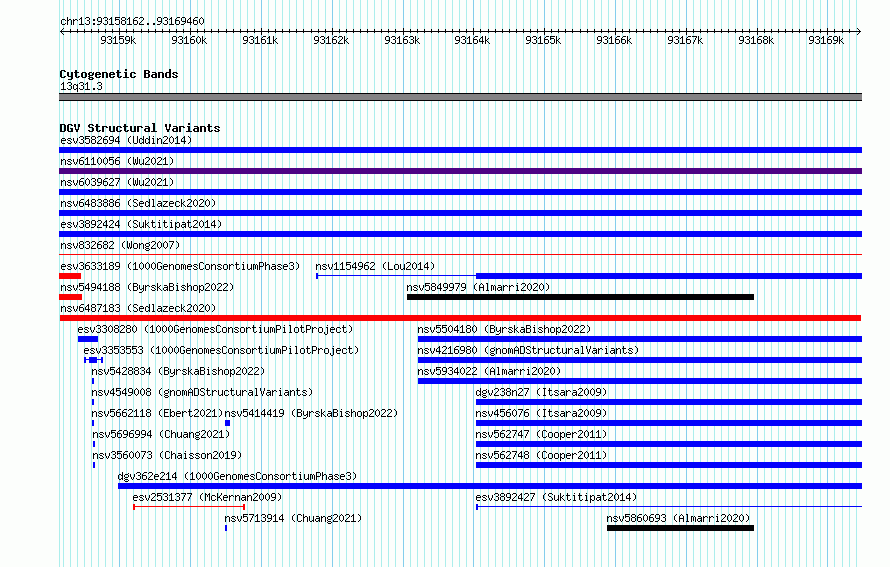Select esv3892427 (Suktitipat2014) label

pyautogui.click(x=556, y=497)
